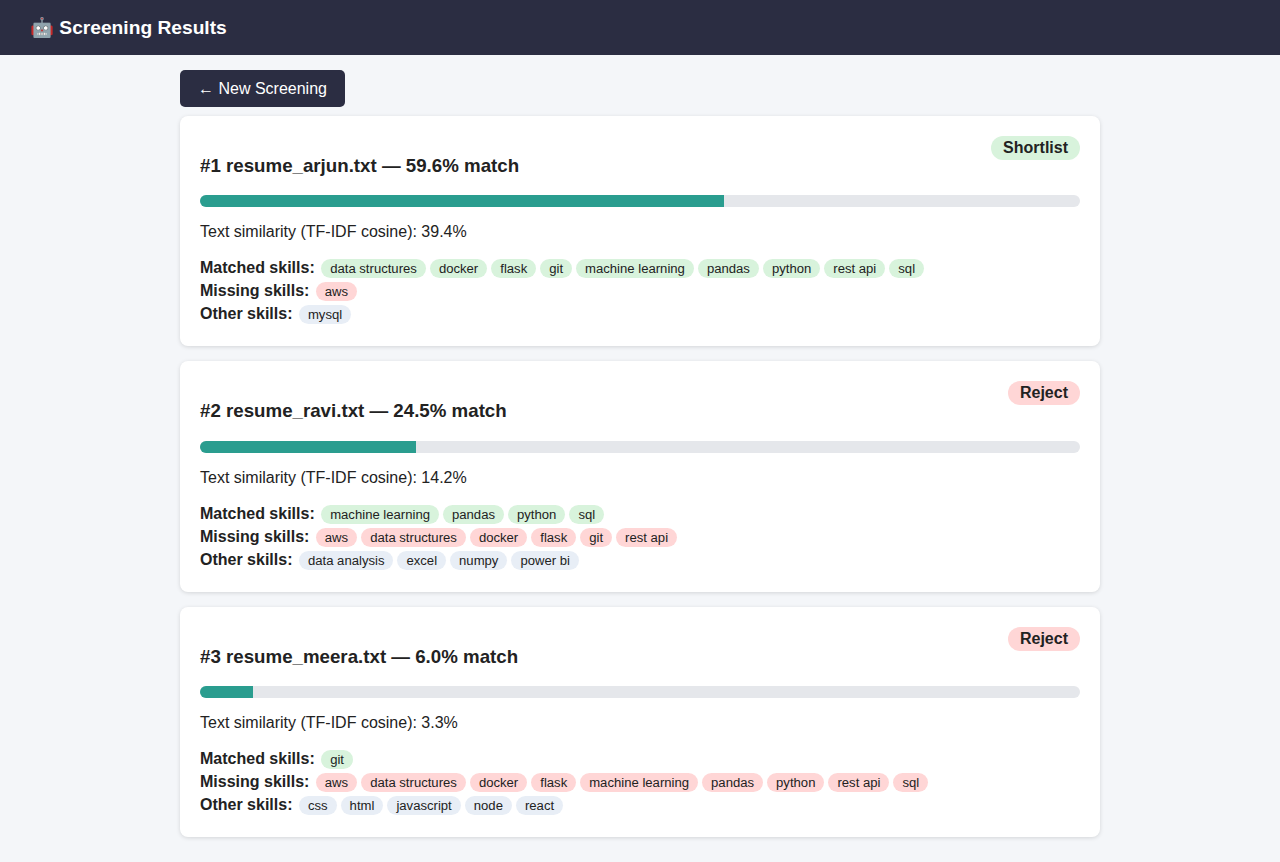This screenshot has height=862, width=1280.
Task: Select ravi's other skill "excel" chip
Action: (x=422, y=561)
